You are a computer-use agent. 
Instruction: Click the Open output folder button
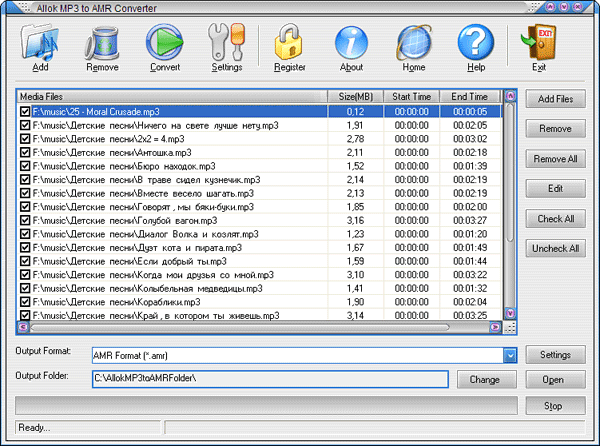555,379
